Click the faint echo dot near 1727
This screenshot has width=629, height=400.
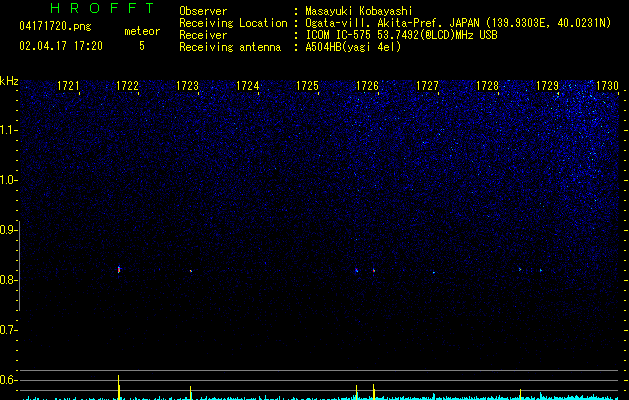tap(434, 272)
